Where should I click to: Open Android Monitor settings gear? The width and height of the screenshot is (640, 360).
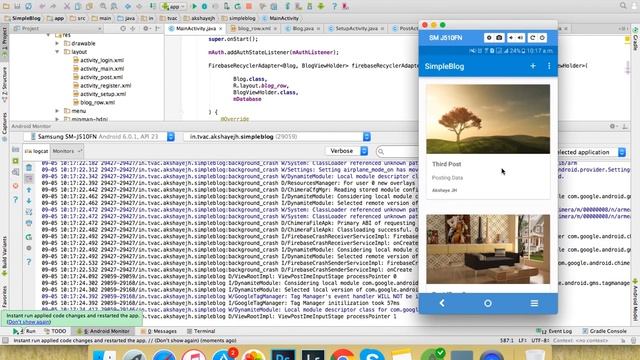[613, 126]
